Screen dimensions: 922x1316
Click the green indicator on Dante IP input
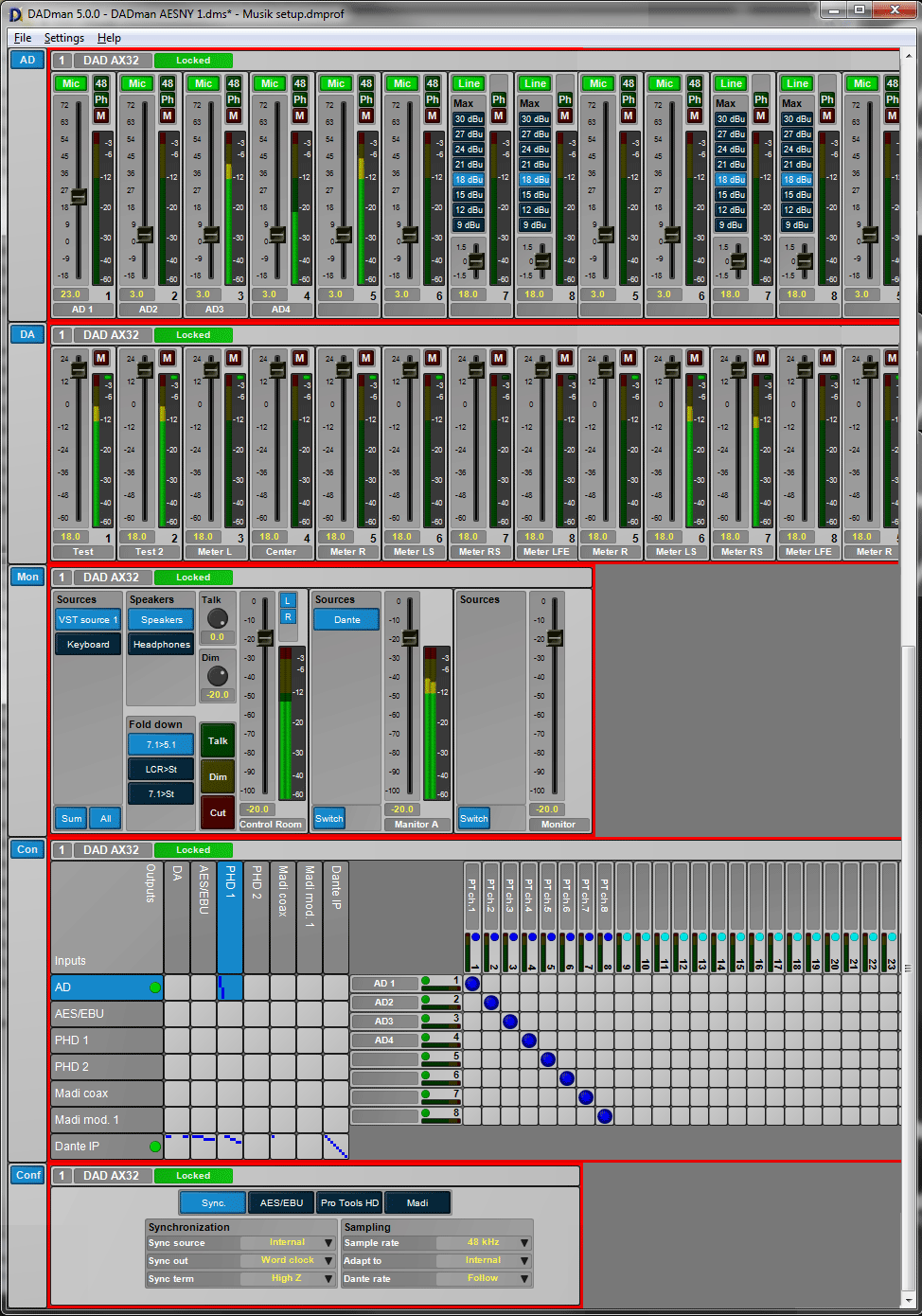[x=155, y=1147]
